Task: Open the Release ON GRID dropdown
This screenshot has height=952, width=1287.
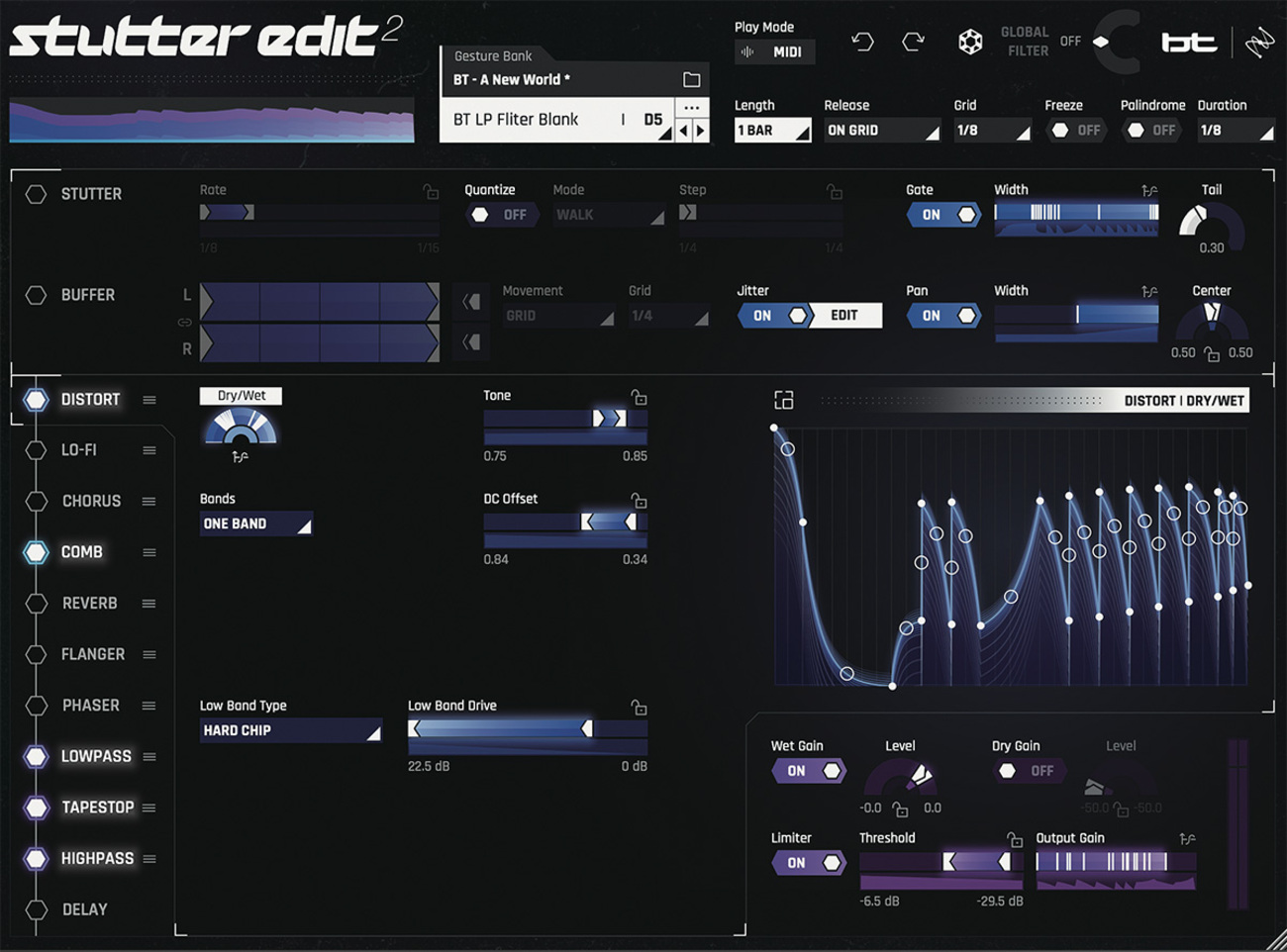Action: pos(882,131)
